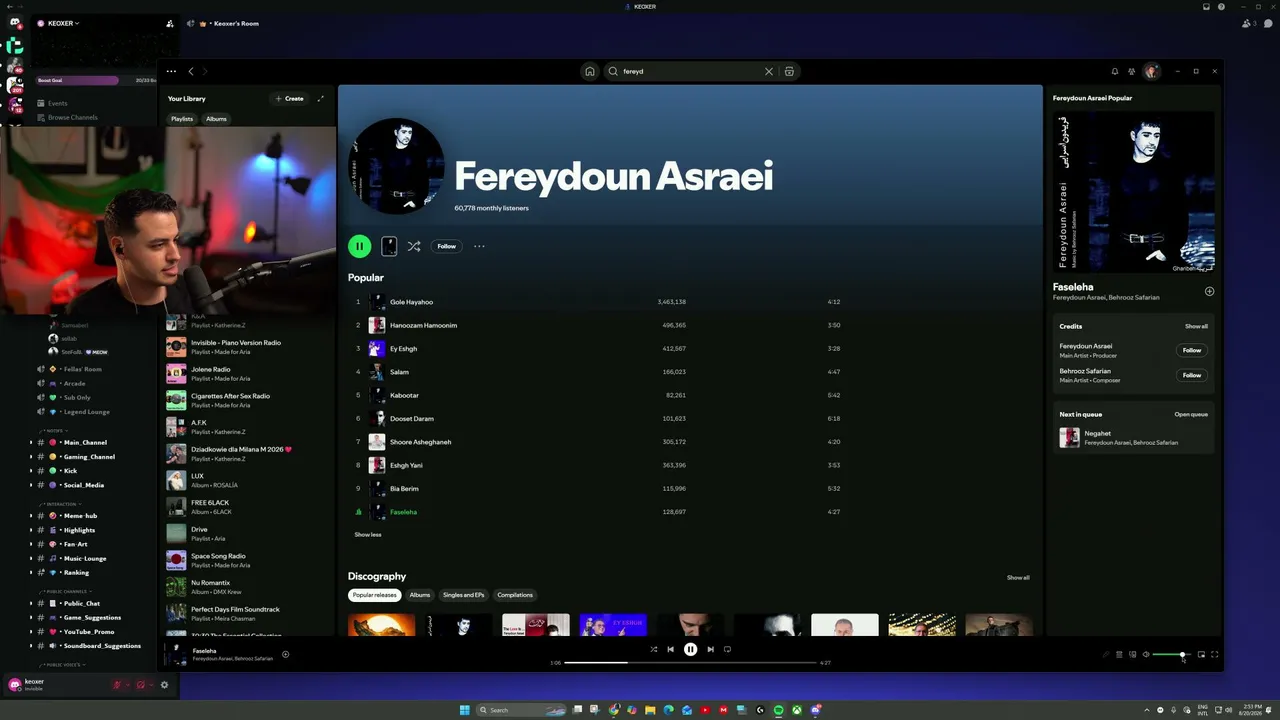This screenshot has height=720, width=1280.
Task: Open the mini player icon
Action: click(1201, 655)
